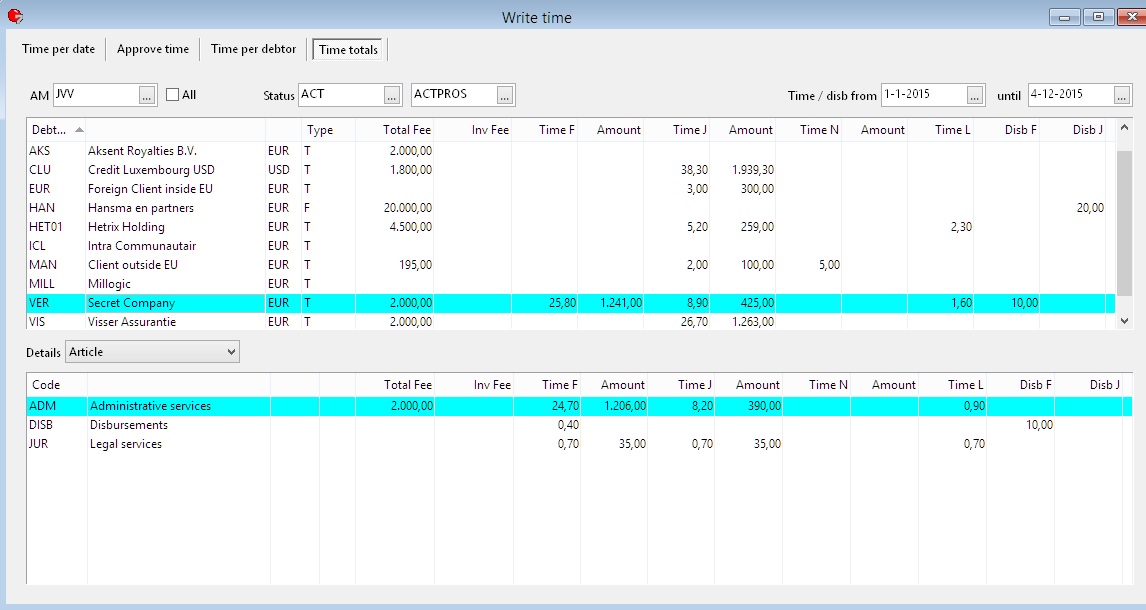Switch to the Approve time tab
The image size is (1146, 610).
pos(152,49)
